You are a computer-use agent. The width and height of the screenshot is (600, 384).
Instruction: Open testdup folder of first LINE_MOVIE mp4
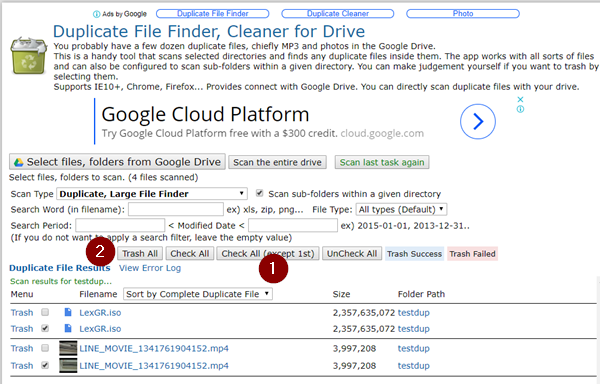414,349
